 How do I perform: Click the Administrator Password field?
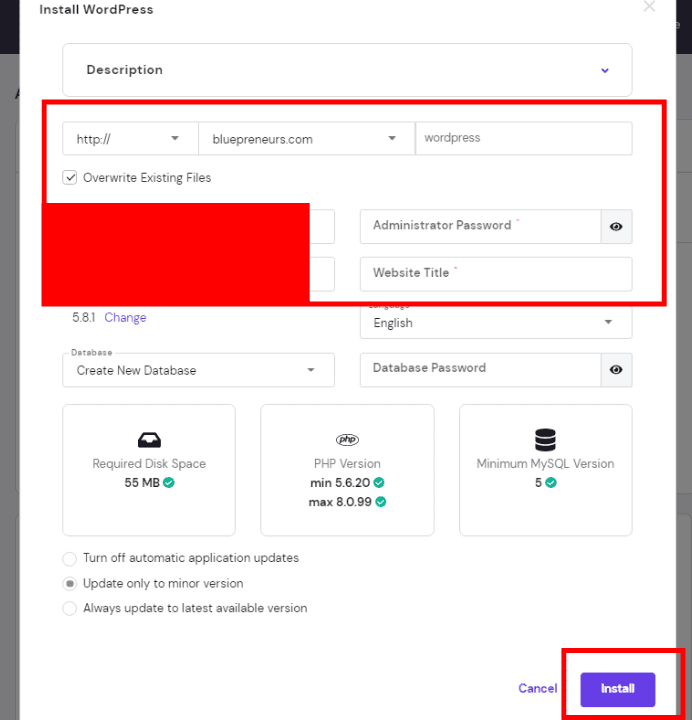tap(481, 226)
